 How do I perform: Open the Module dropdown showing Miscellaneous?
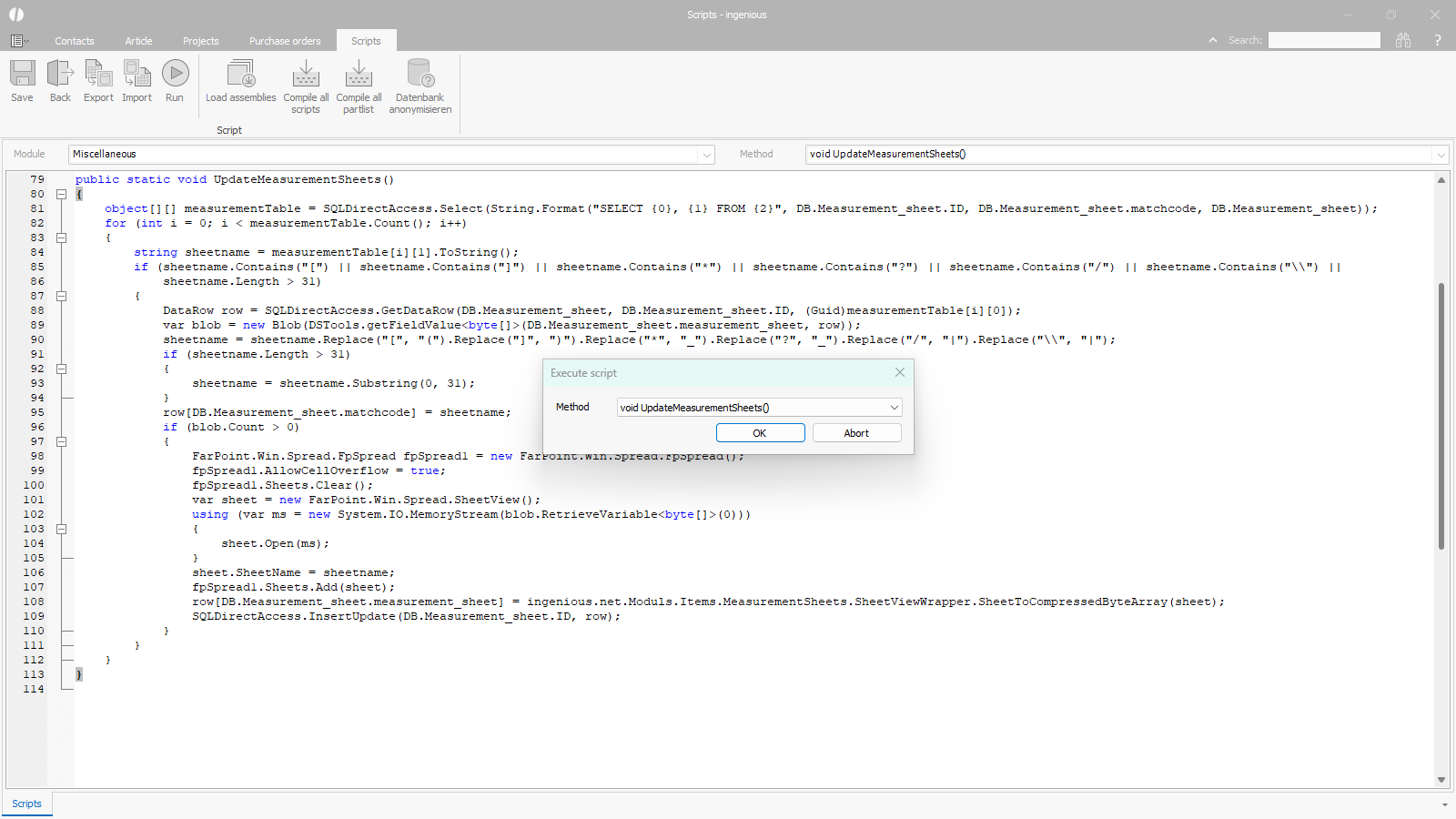pos(706,155)
